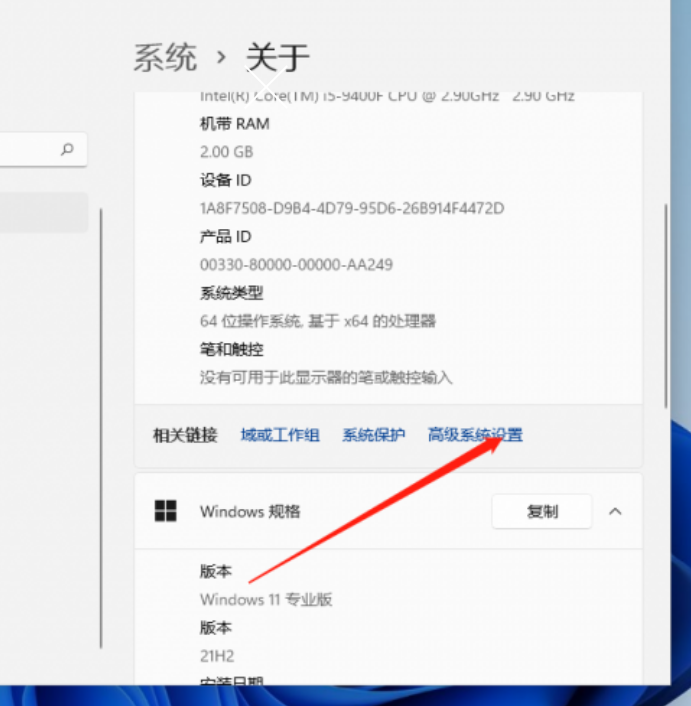
Task: Open the 系统保护 link
Action: click(x=373, y=435)
